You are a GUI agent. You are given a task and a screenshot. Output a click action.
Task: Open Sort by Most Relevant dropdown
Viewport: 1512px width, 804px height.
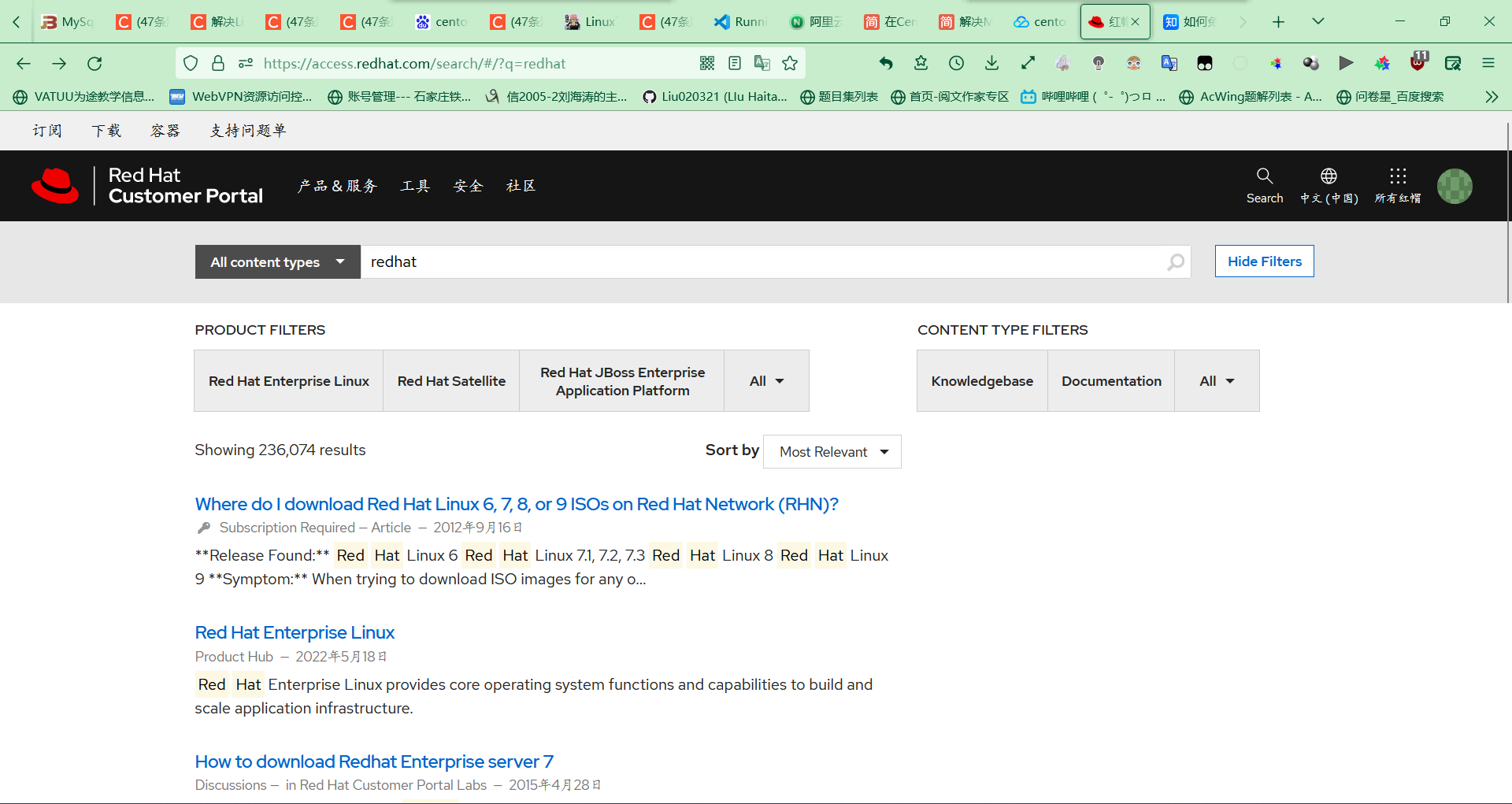(x=832, y=452)
